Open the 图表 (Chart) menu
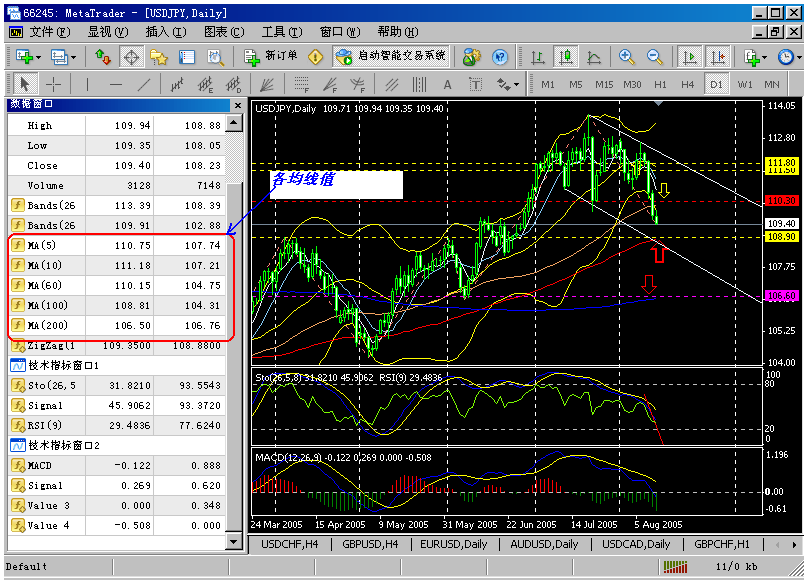Screen dimensions: 808x580 pos(216,32)
